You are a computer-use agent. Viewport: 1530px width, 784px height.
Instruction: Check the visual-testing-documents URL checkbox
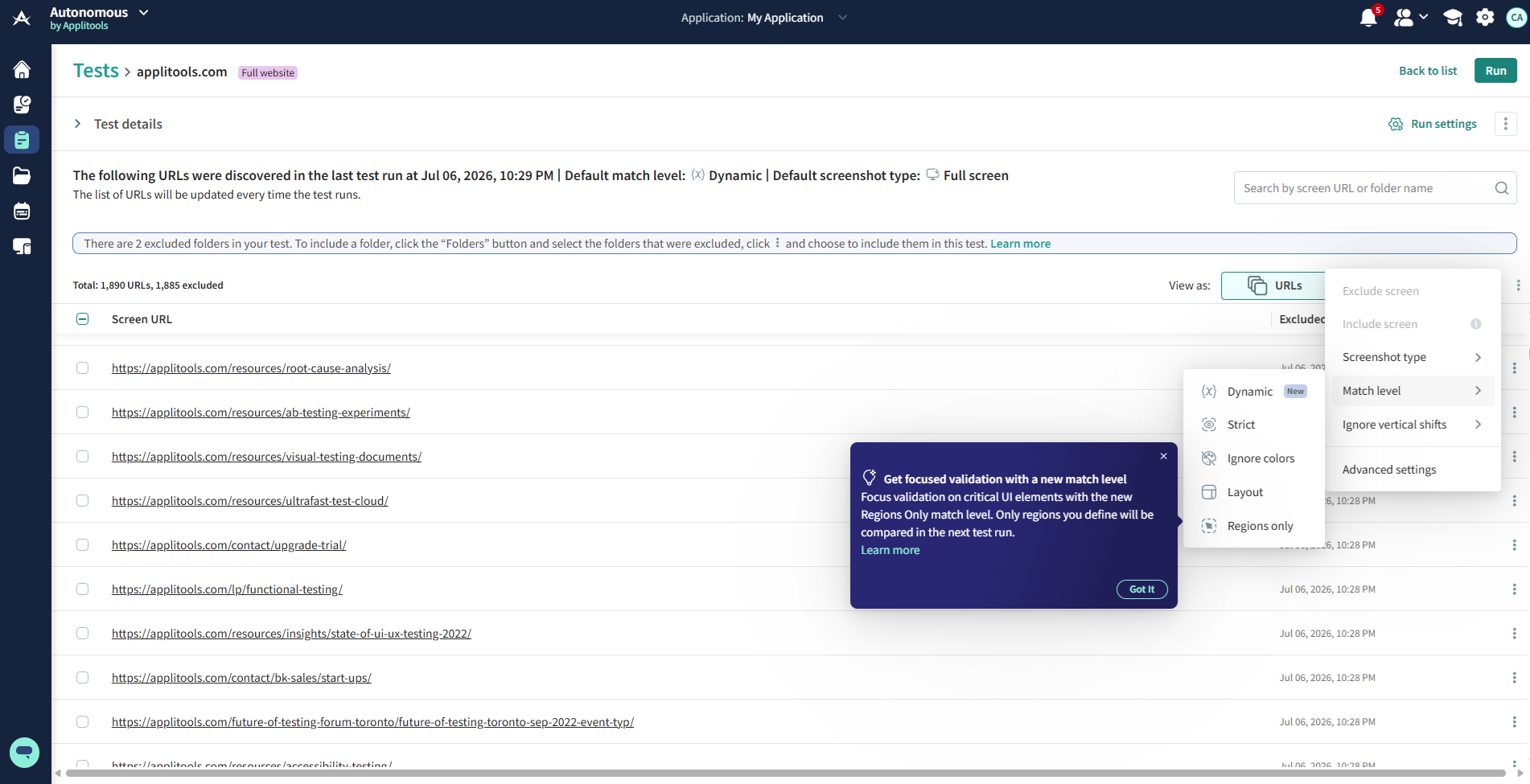click(82, 457)
